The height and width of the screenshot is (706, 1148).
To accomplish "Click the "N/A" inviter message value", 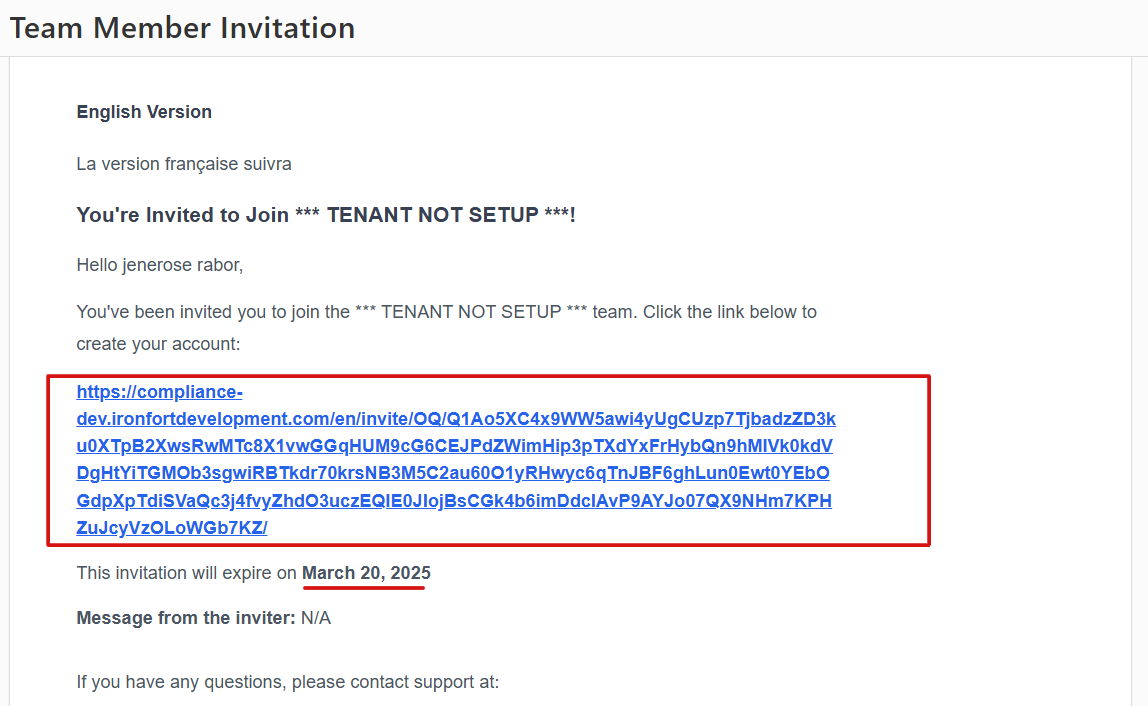I will (316, 618).
